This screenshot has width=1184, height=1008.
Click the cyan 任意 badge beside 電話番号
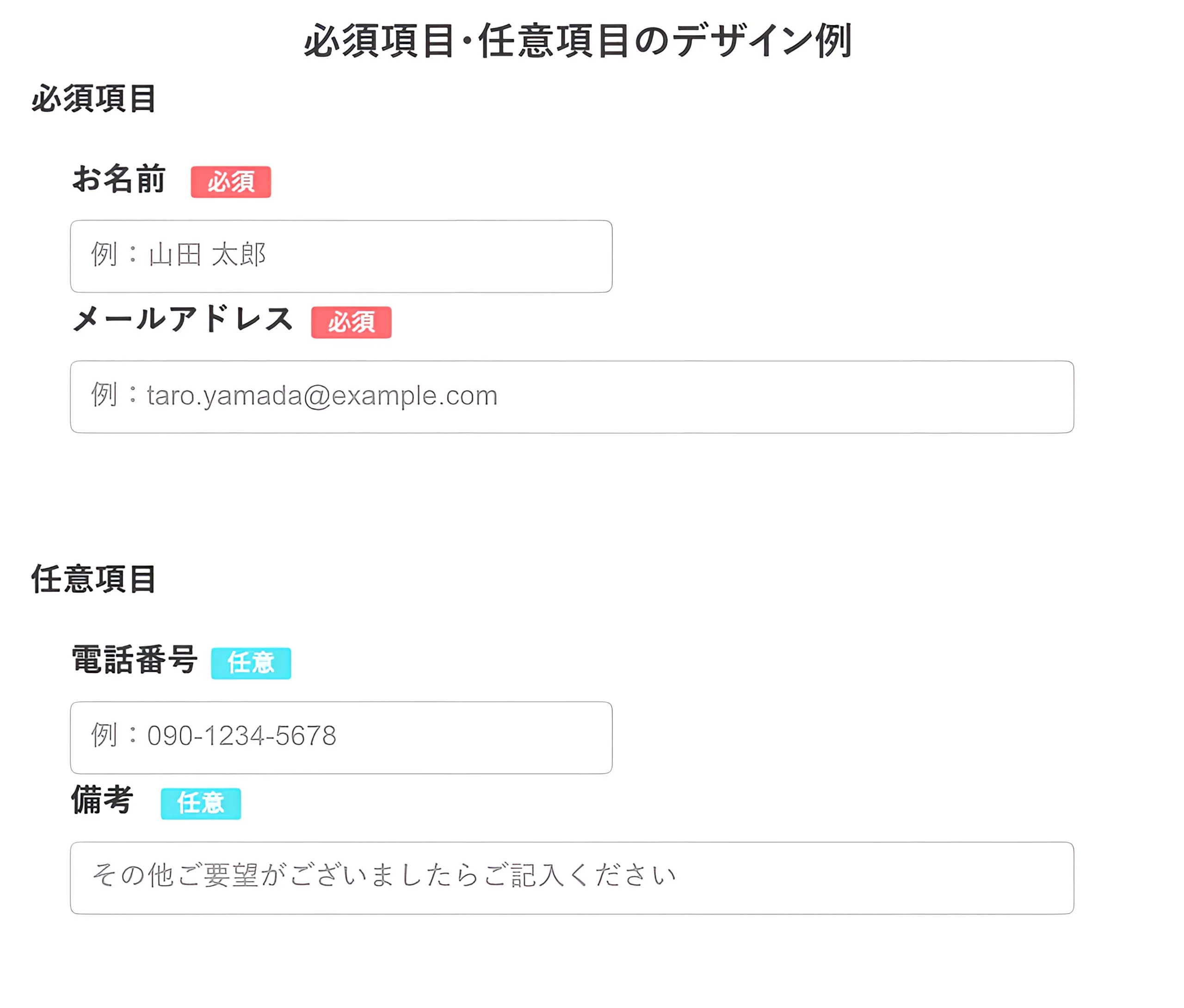point(251,663)
